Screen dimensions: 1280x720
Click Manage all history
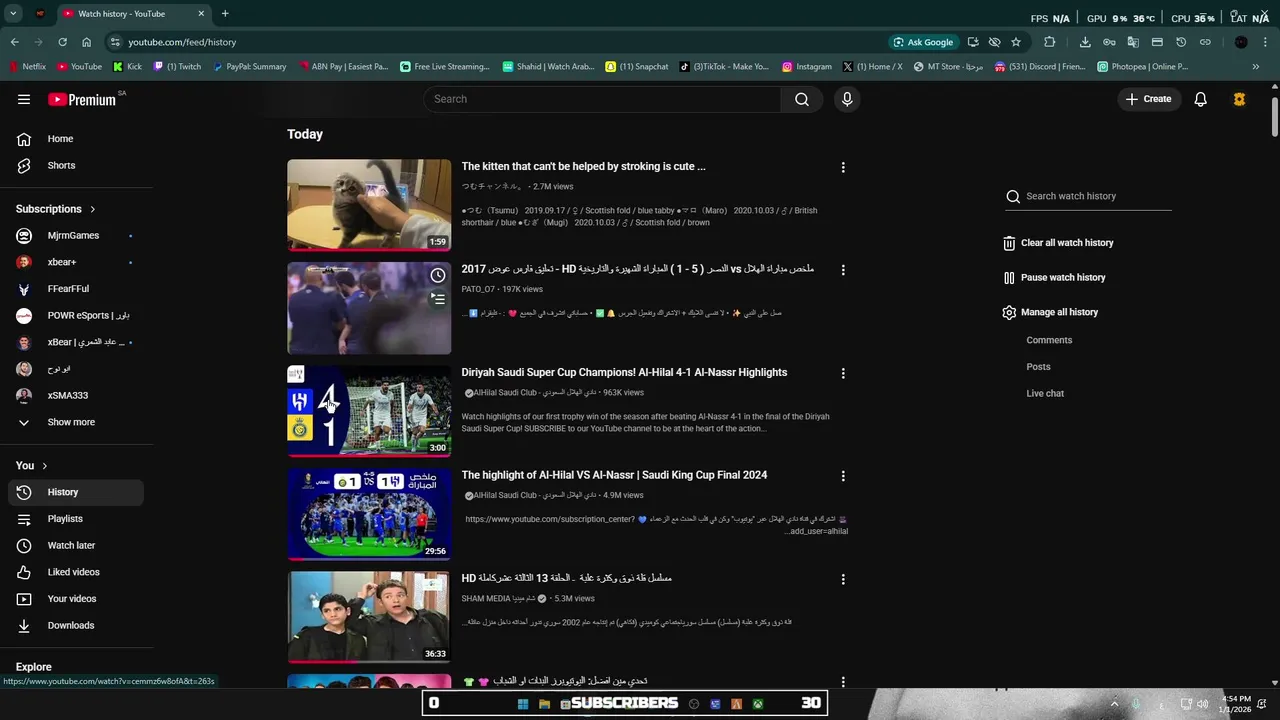click(1050, 312)
